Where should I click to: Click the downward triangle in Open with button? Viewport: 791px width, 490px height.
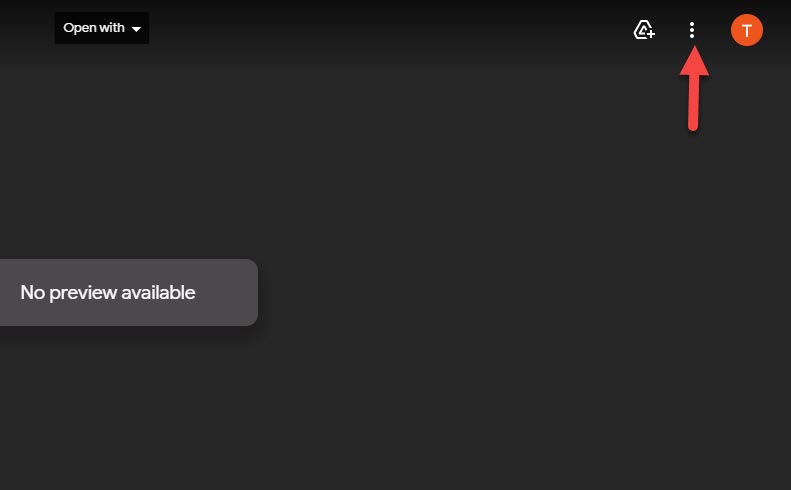coord(136,29)
